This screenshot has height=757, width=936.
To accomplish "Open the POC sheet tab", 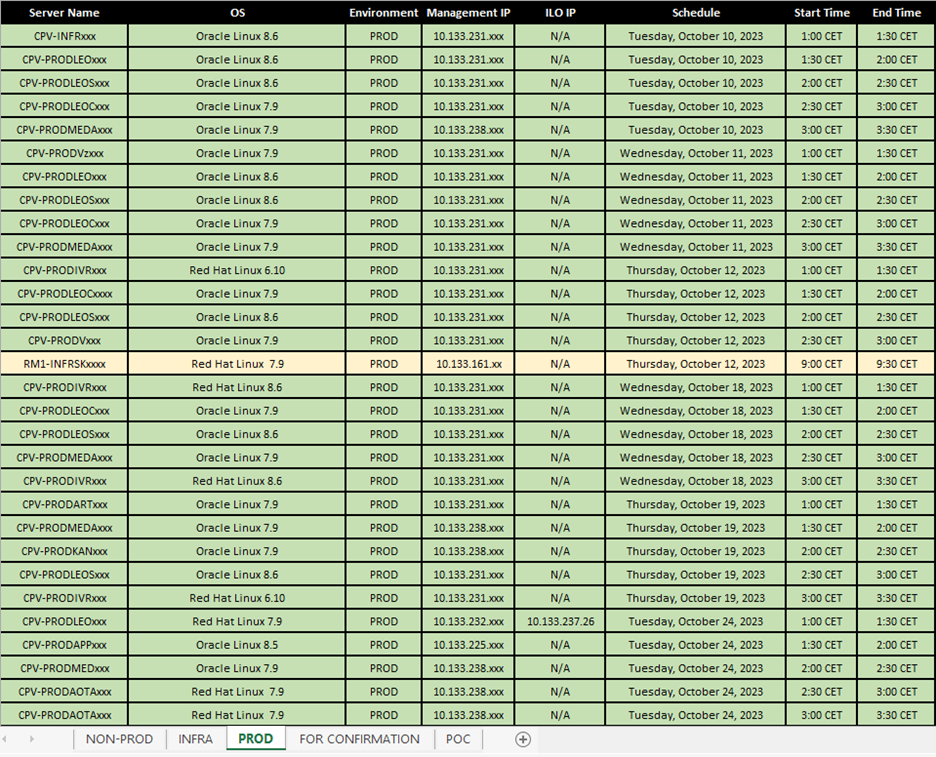I will 458,739.
